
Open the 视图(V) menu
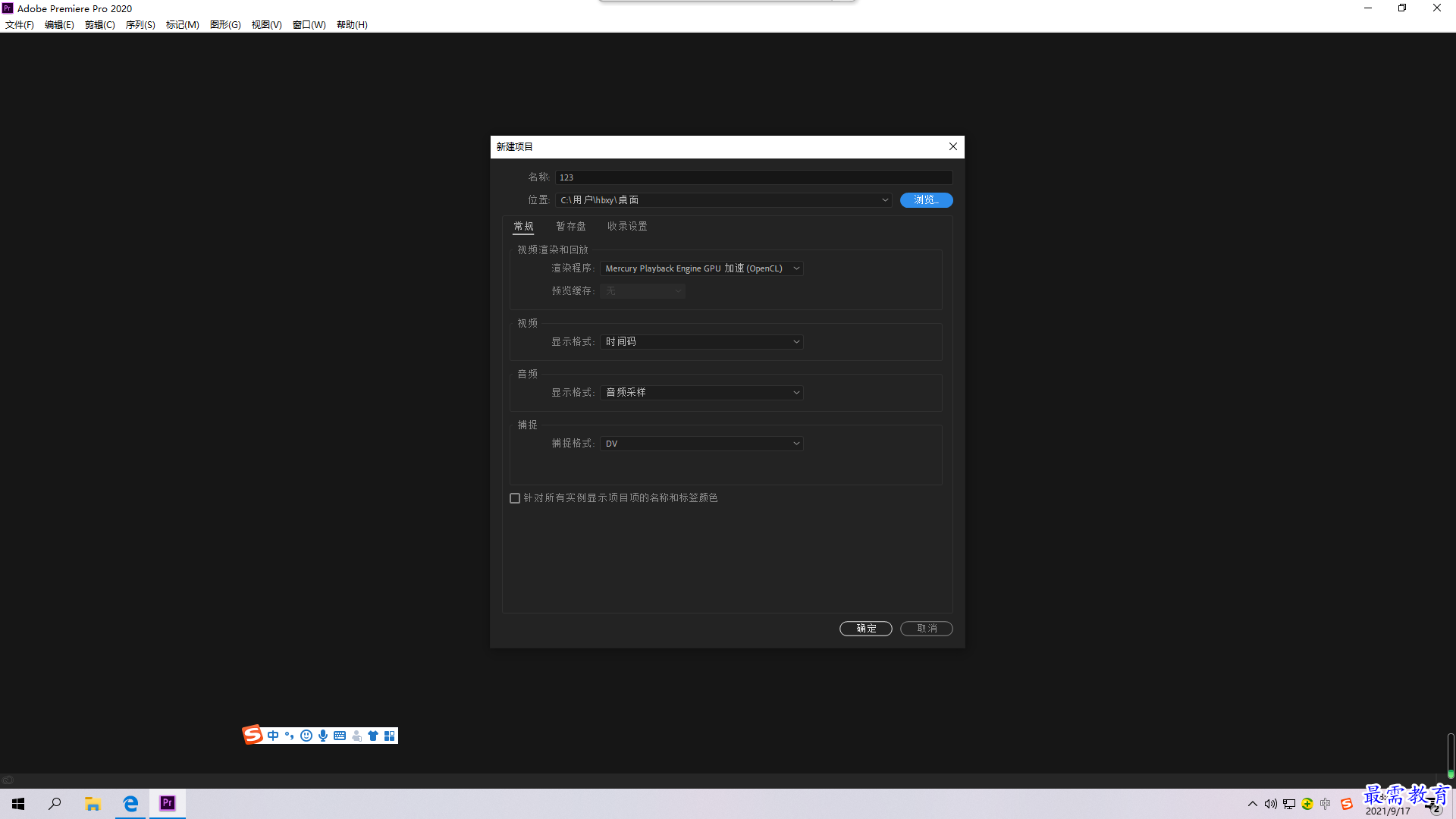(267, 25)
